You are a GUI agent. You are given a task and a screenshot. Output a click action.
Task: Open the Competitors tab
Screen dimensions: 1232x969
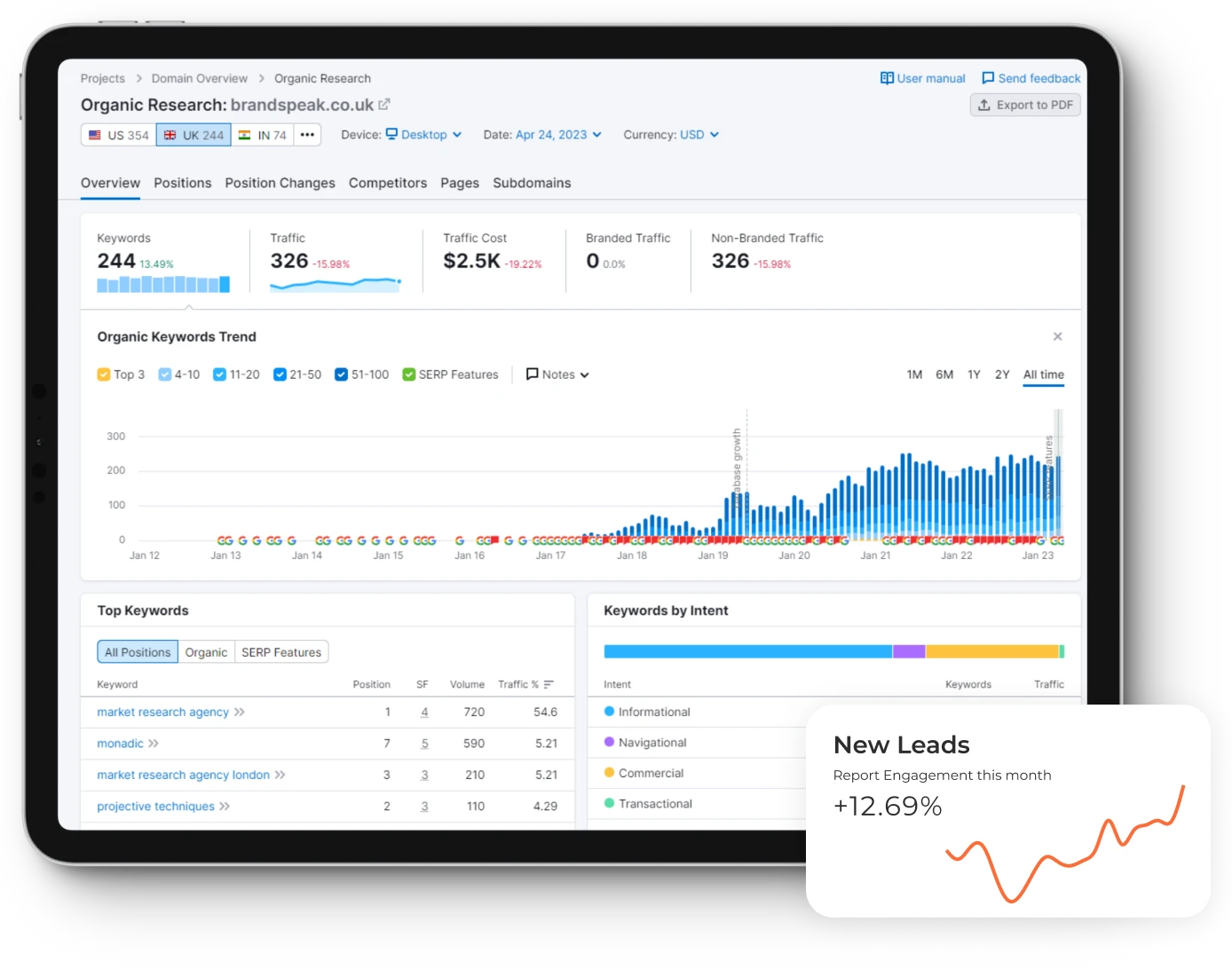[387, 183]
